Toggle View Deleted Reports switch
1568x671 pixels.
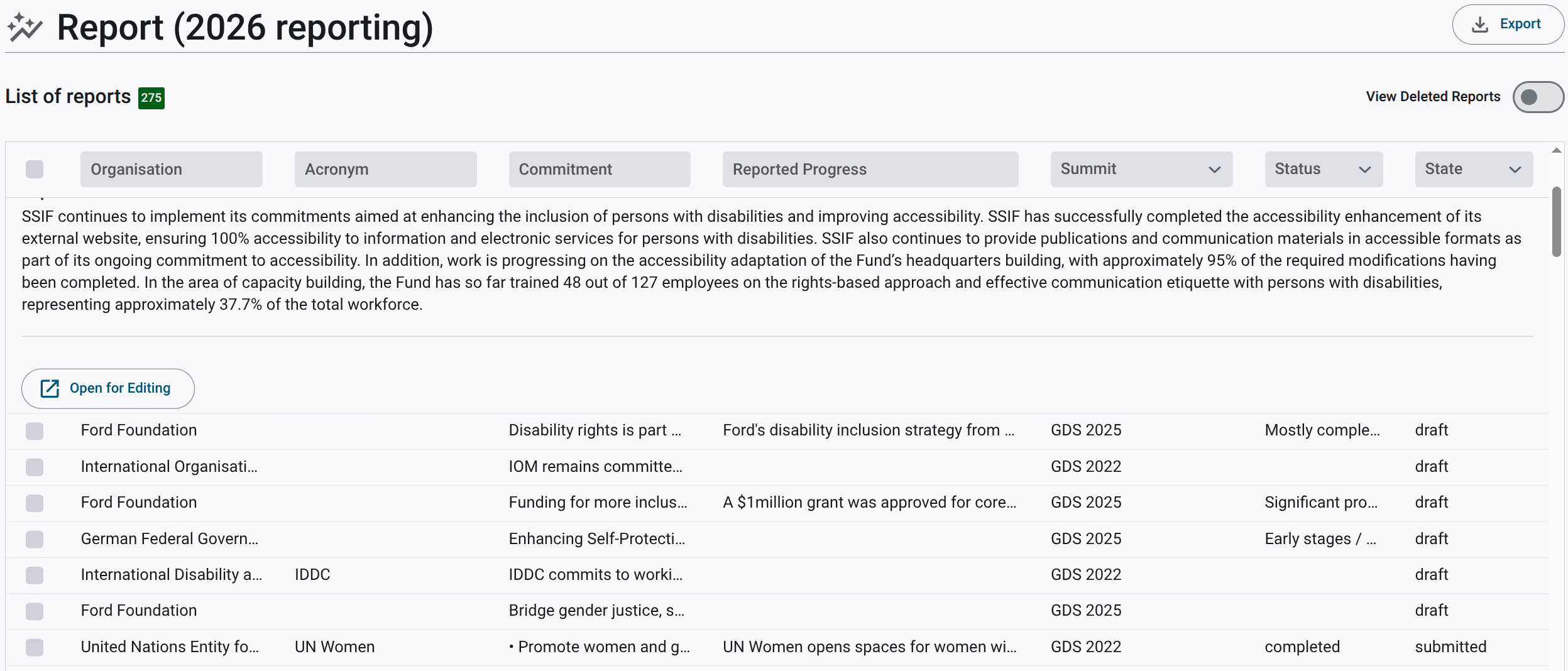click(x=1538, y=97)
